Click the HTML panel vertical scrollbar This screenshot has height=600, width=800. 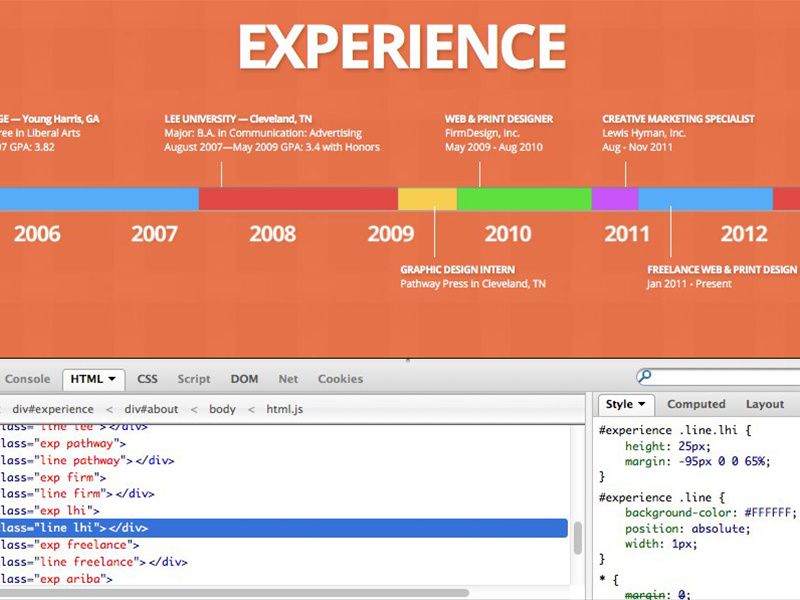(x=578, y=538)
